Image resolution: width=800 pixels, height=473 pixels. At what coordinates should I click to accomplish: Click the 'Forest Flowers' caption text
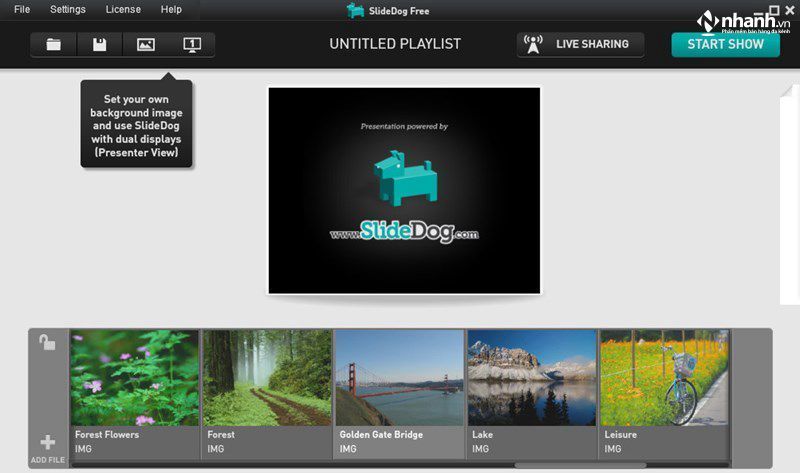pos(107,435)
